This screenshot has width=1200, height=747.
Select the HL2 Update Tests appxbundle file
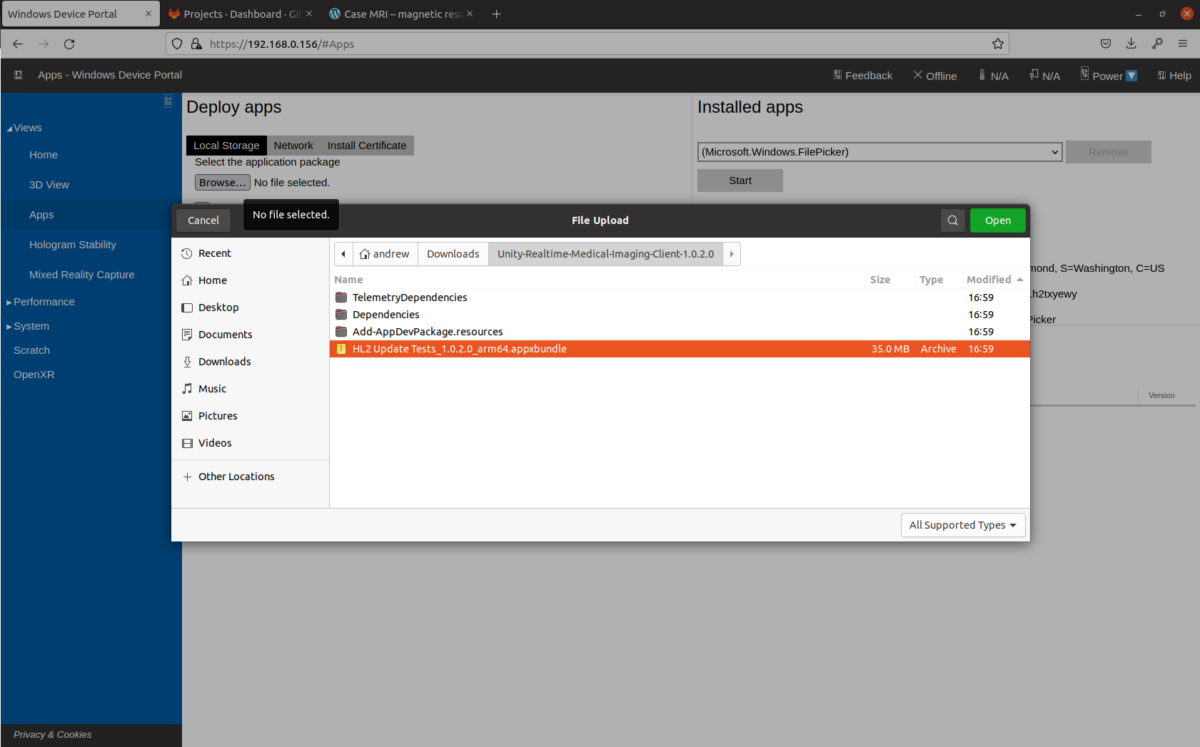(459, 349)
